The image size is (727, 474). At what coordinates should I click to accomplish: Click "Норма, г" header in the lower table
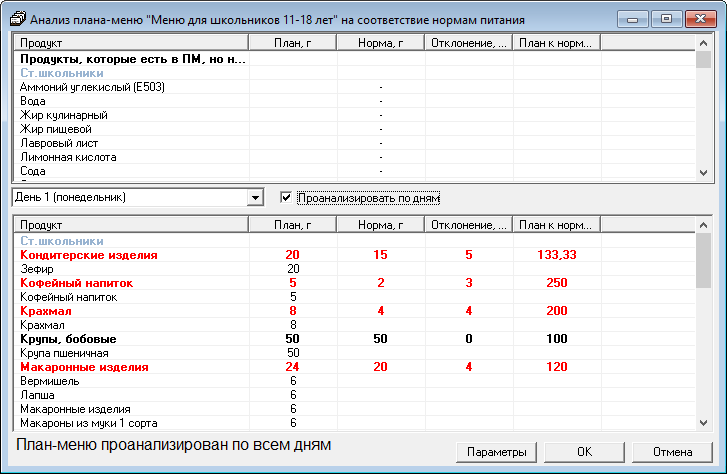tap(380, 225)
